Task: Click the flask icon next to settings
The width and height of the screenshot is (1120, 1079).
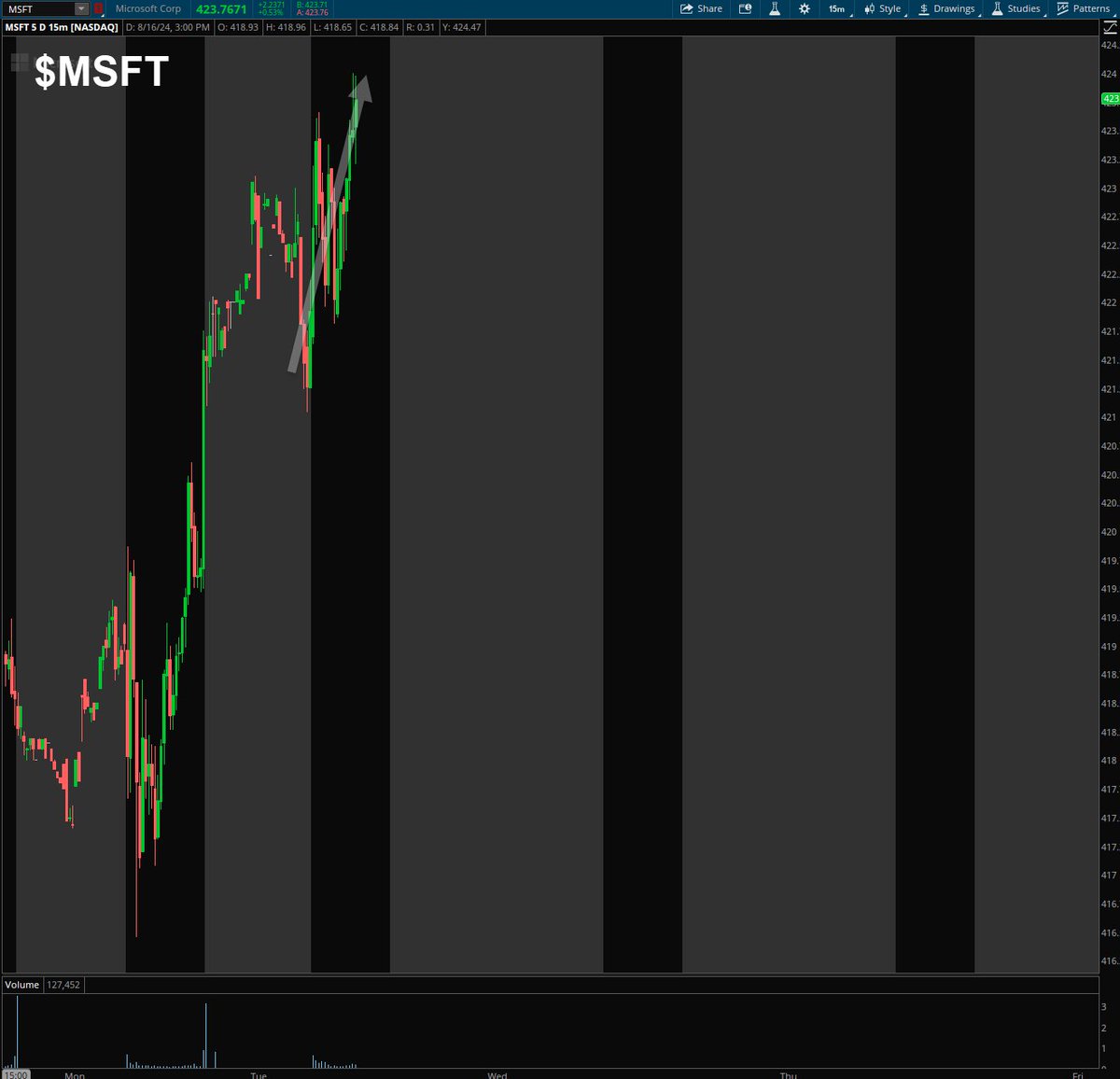Action: (775, 8)
